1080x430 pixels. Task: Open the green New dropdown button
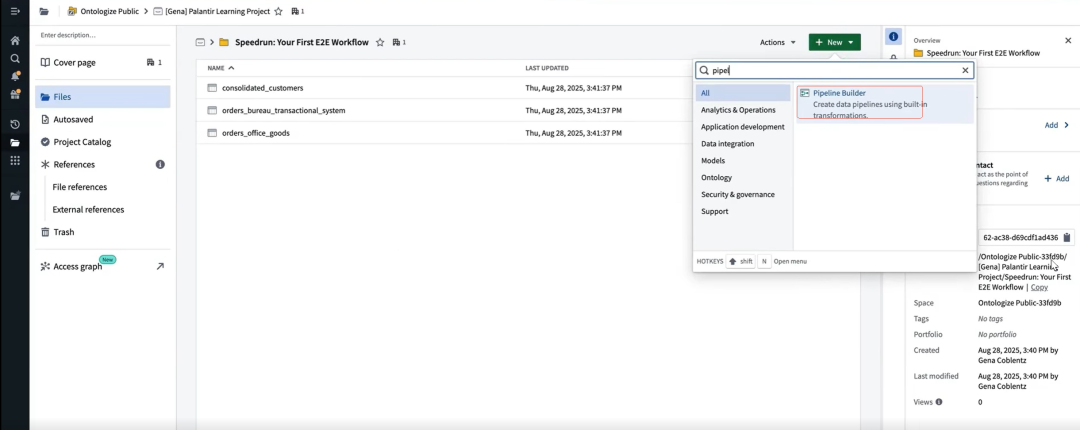834,42
